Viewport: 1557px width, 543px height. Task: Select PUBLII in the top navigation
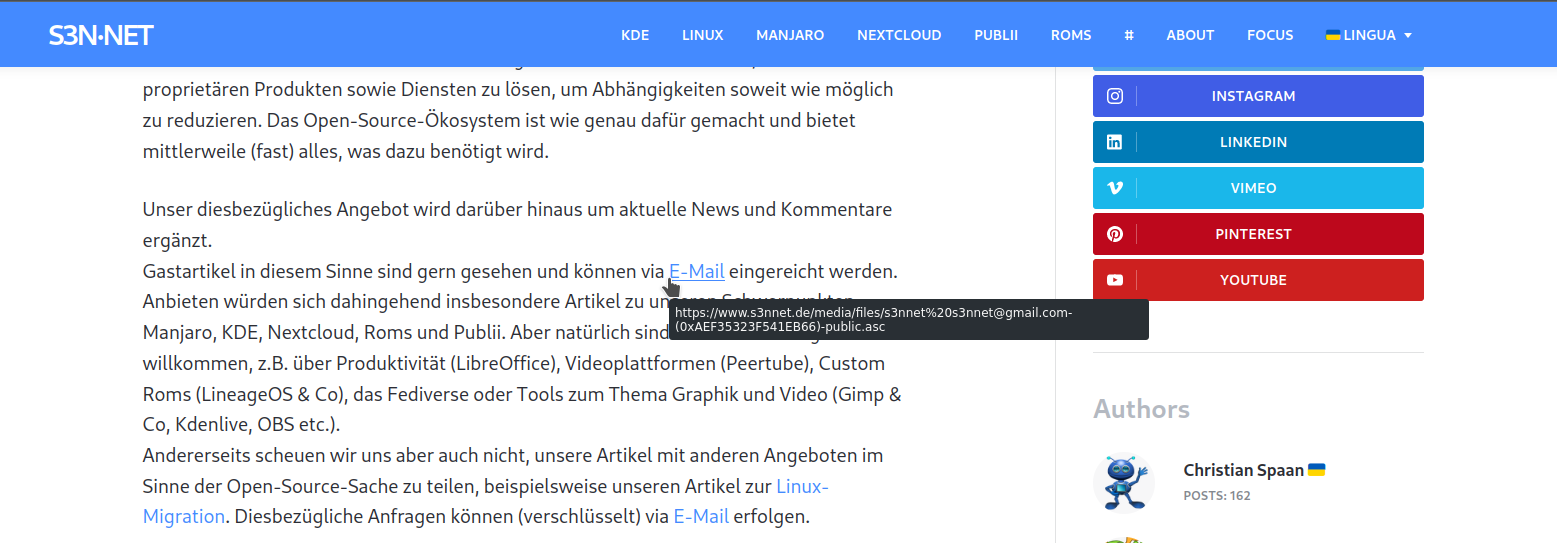tap(996, 35)
